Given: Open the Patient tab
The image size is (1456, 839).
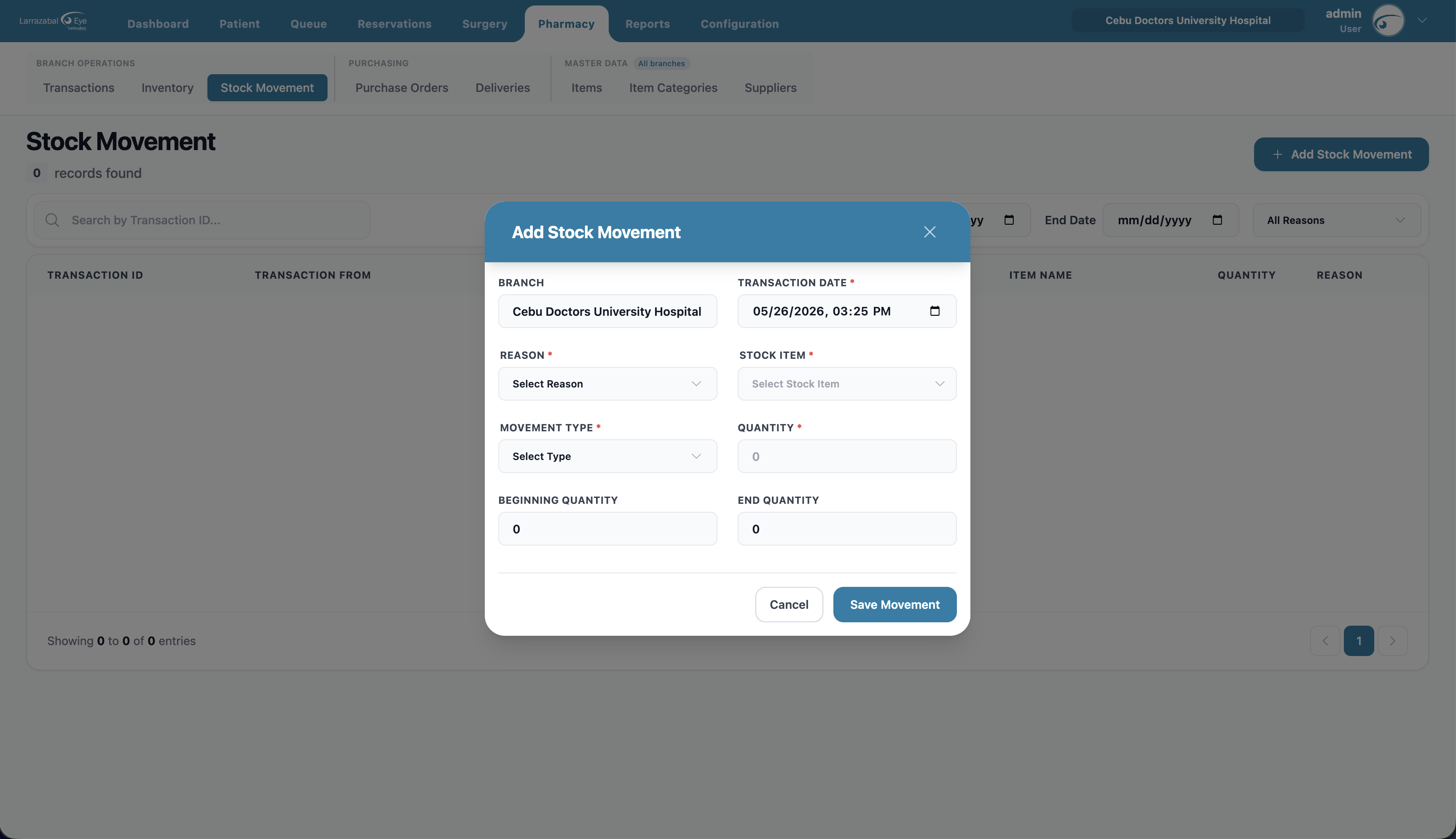Looking at the screenshot, I should point(239,24).
